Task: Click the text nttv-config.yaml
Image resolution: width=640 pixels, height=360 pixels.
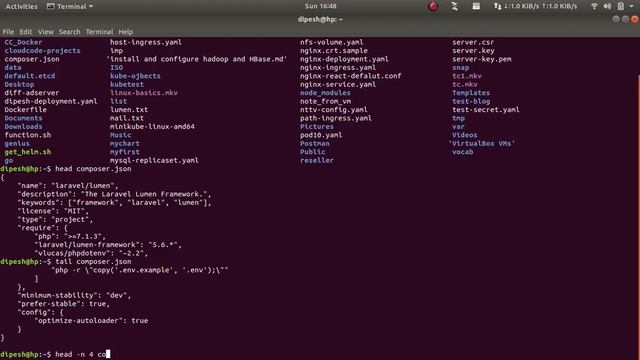Action: (x=333, y=110)
